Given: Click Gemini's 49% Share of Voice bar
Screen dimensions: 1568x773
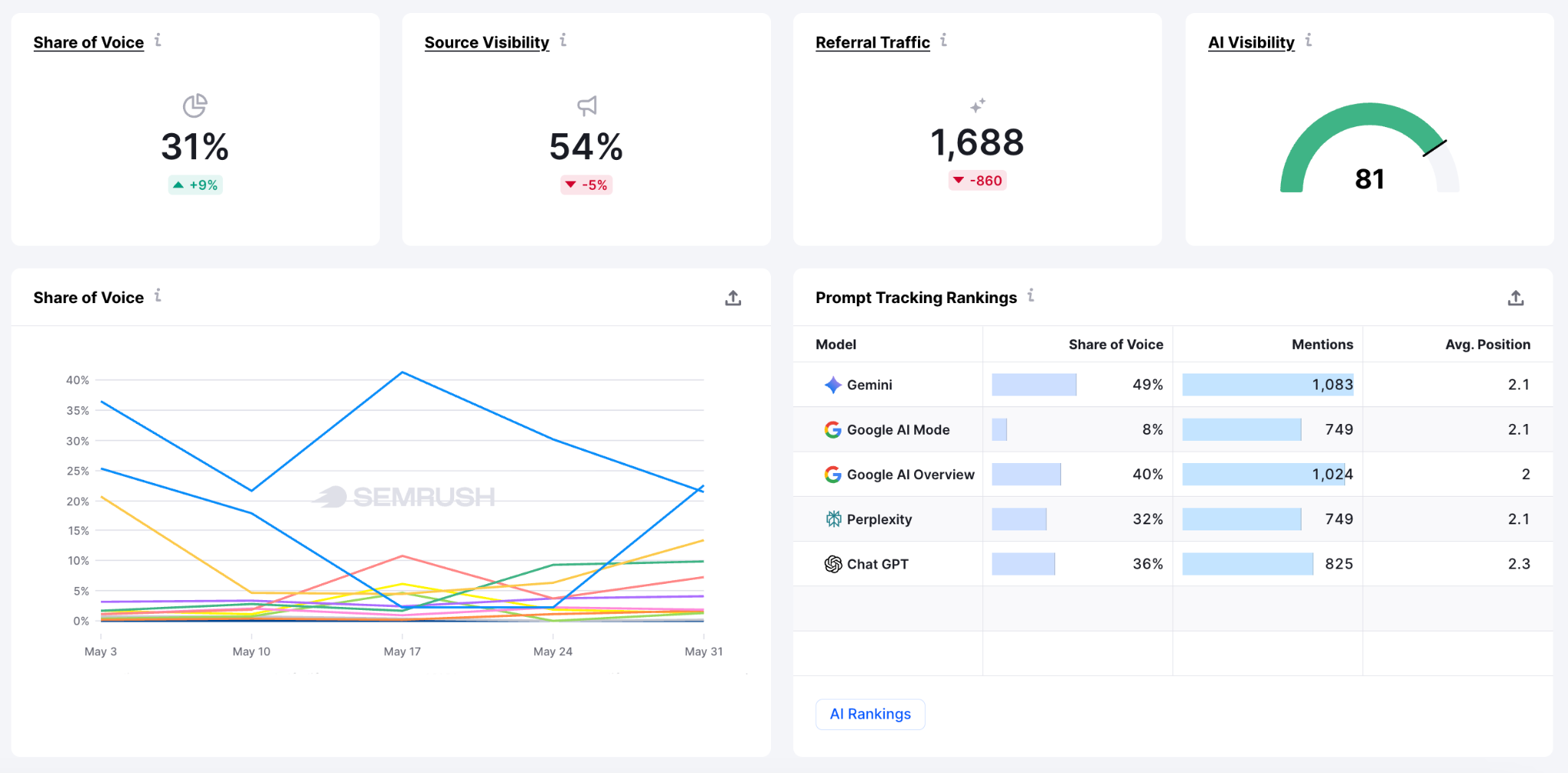Looking at the screenshot, I should pyautogui.click(x=1034, y=385).
